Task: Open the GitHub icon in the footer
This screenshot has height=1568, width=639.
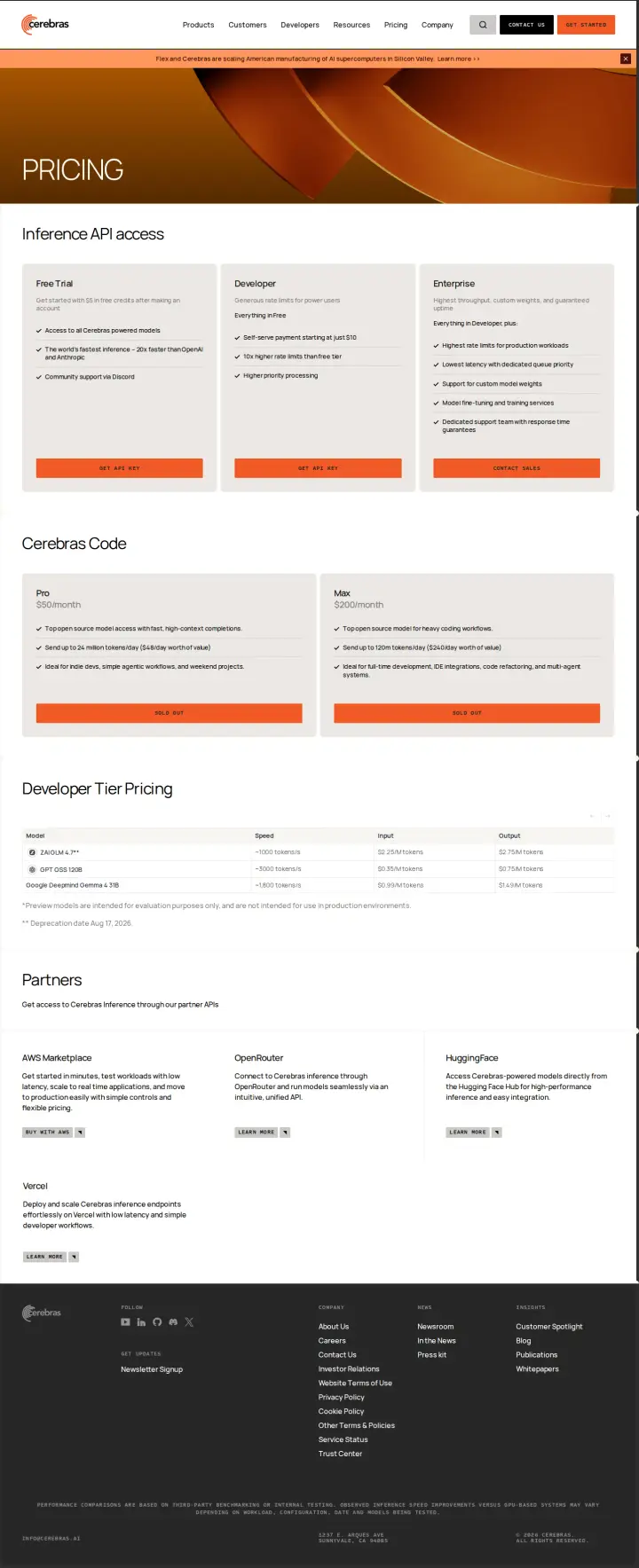Action: tap(157, 1321)
